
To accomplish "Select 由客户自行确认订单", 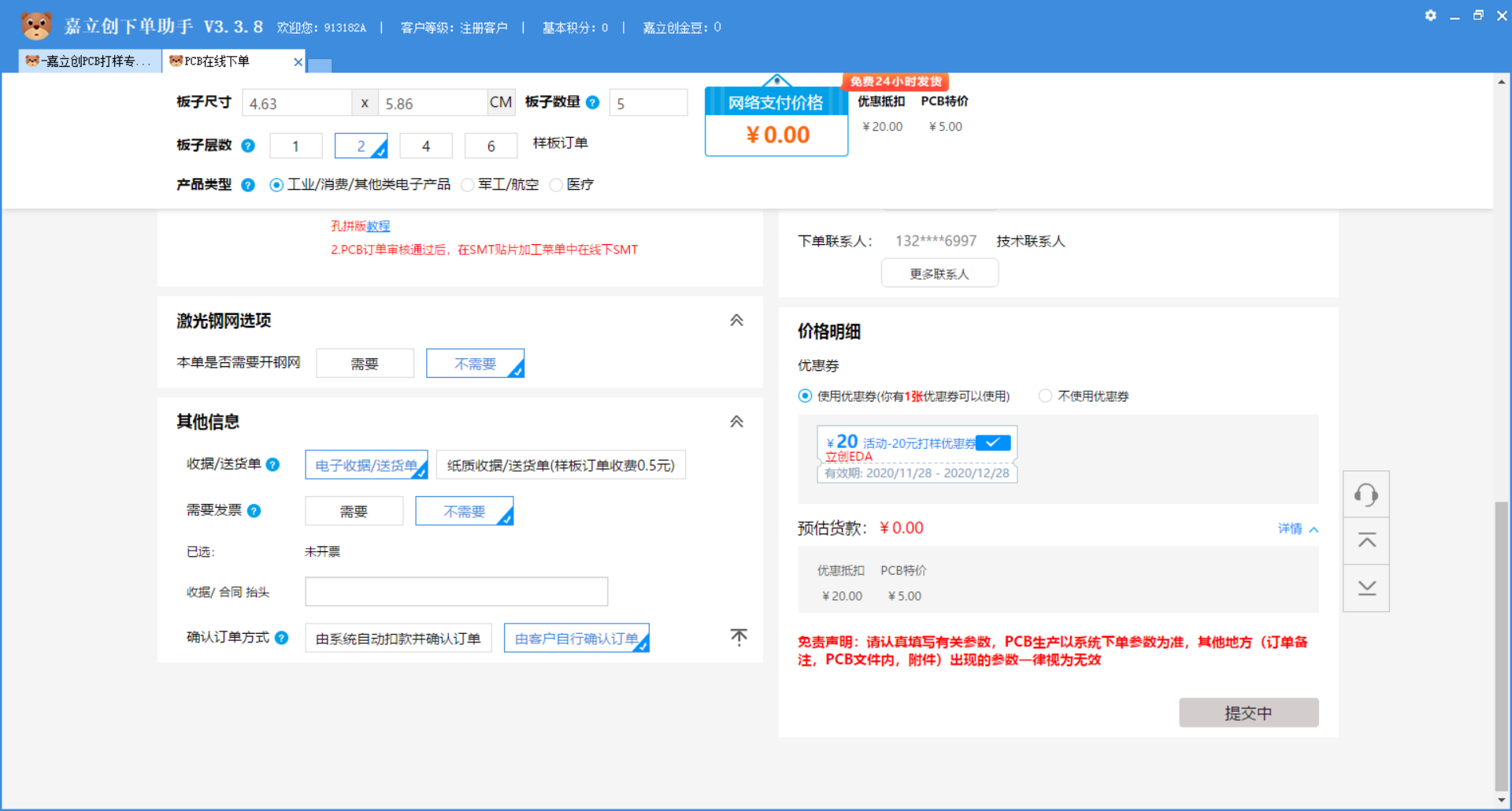I will pos(576,639).
